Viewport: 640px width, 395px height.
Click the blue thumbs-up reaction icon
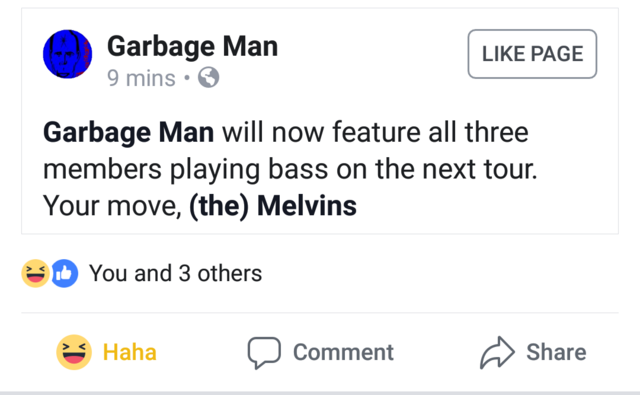[x=64, y=273]
